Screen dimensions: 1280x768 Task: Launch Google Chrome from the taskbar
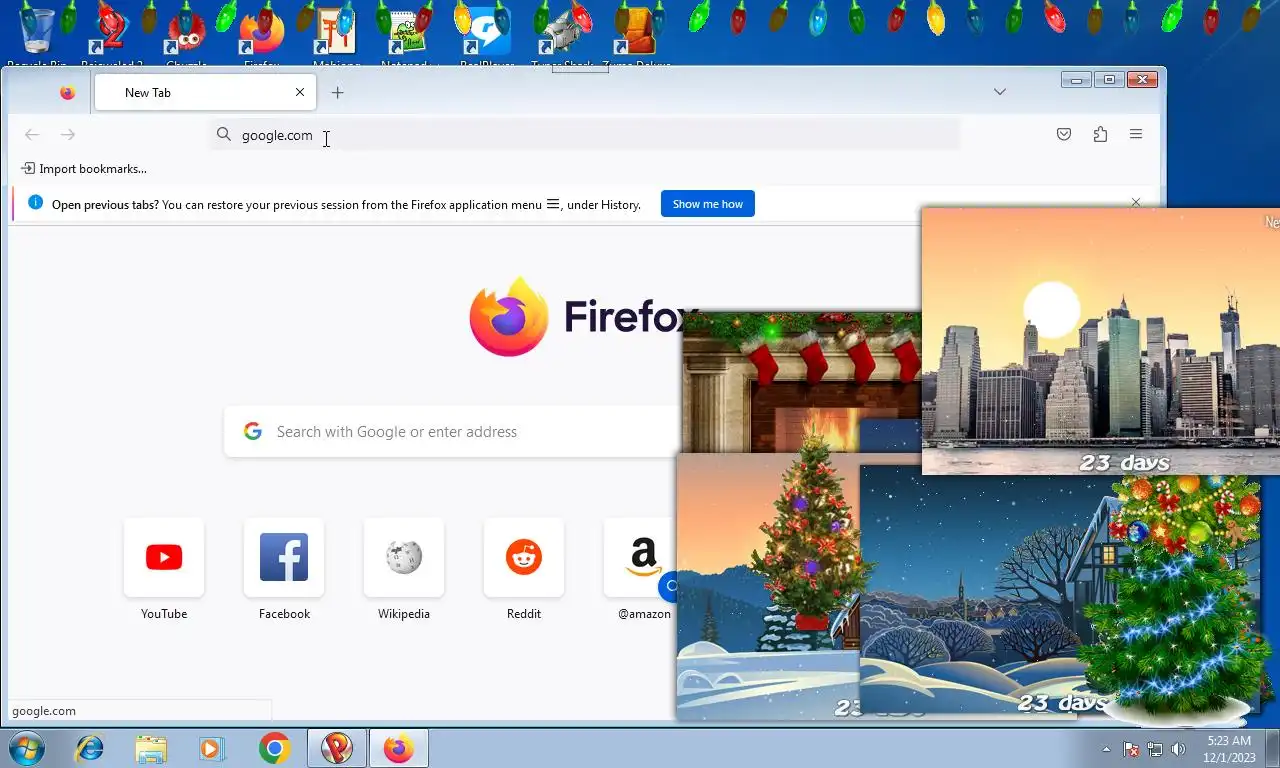[274, 748]
